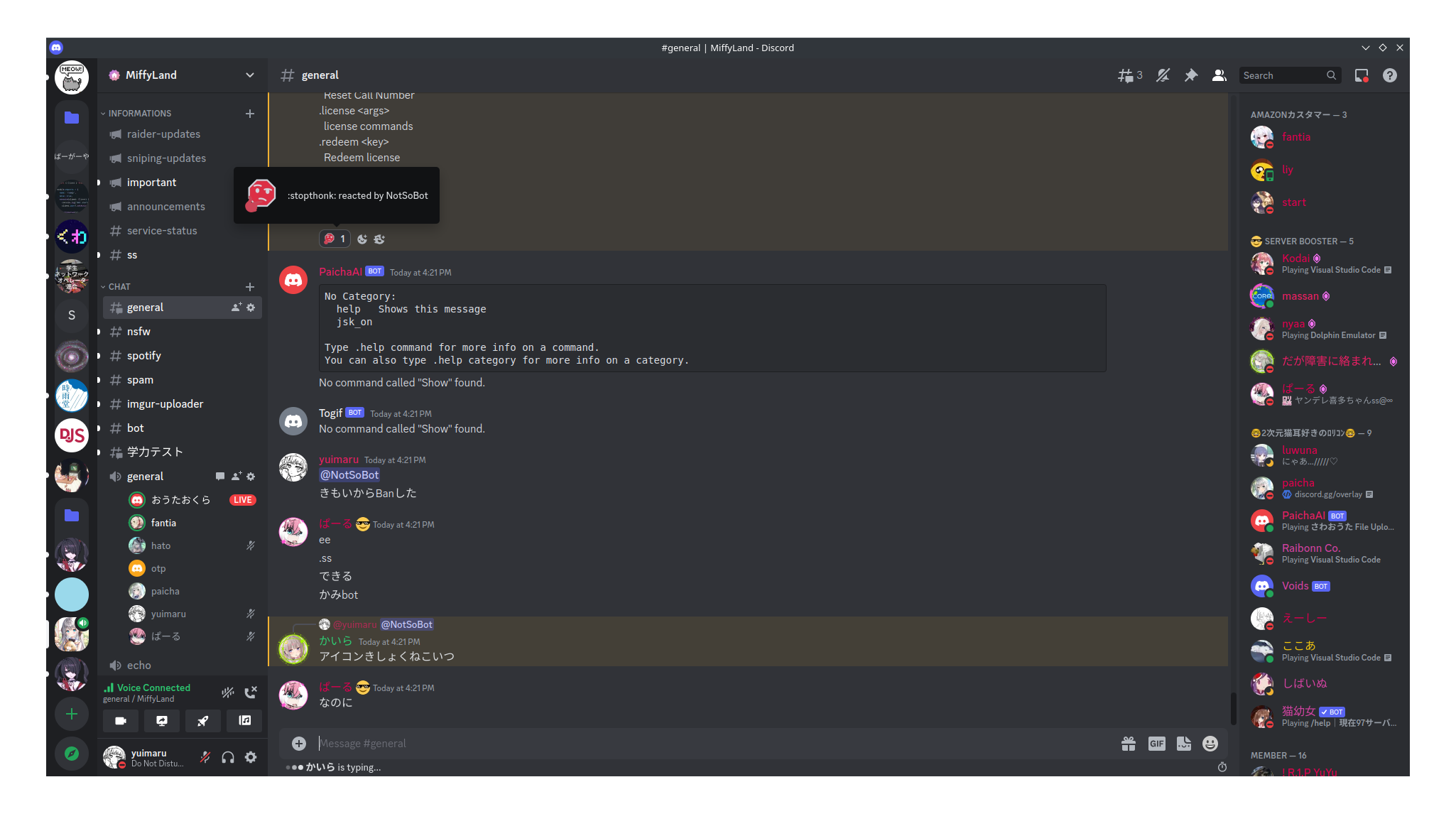Disconnect from voice channel
Screen dimensions: 1456x831
coord(251,692)
